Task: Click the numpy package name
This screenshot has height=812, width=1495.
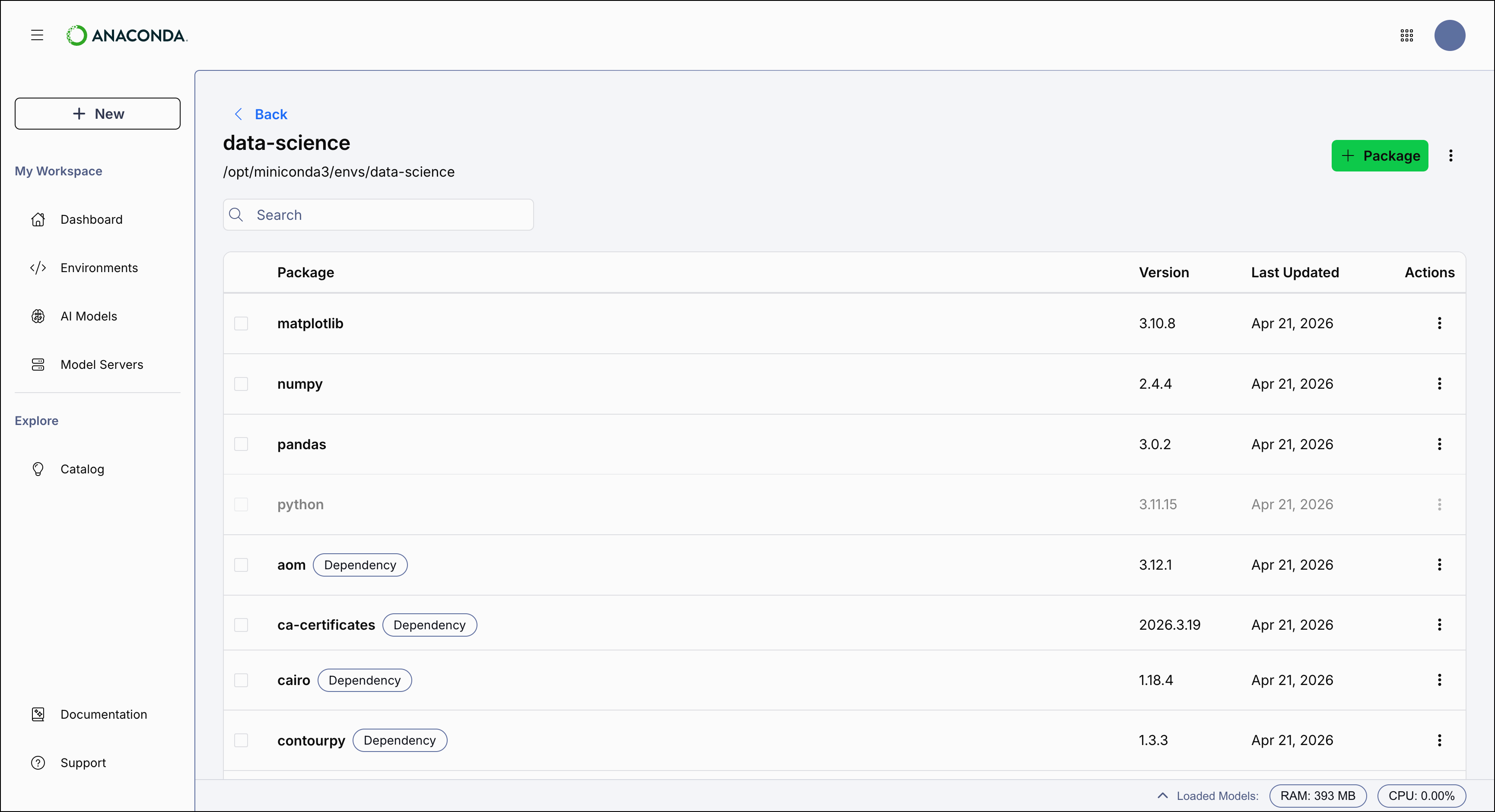Action: [x=300, y=384]
